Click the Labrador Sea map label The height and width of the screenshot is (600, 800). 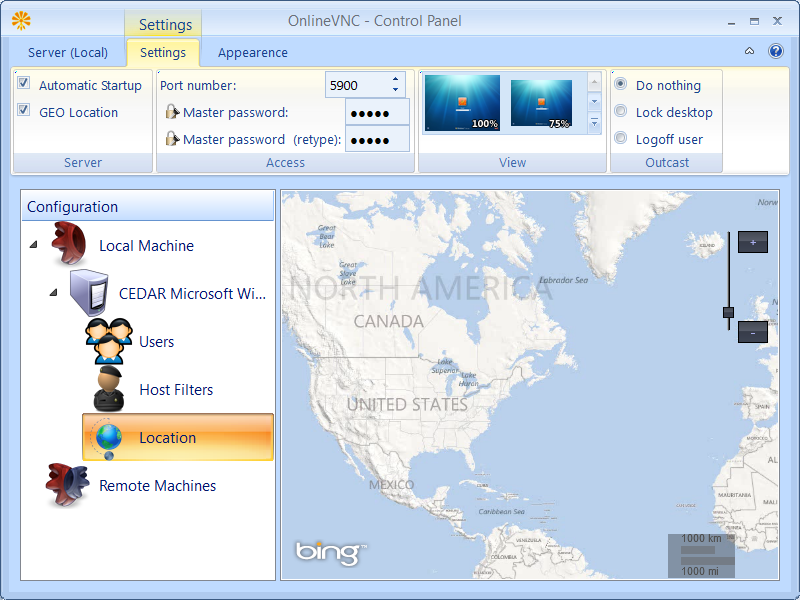564,280
